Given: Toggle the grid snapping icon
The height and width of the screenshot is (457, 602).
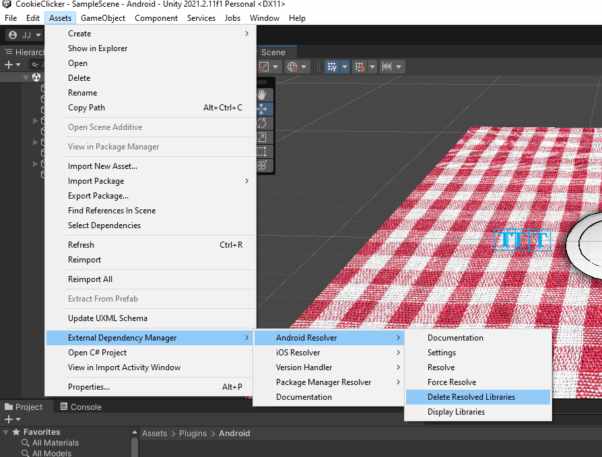Looking at the screenshot, I should click(359, 67).
